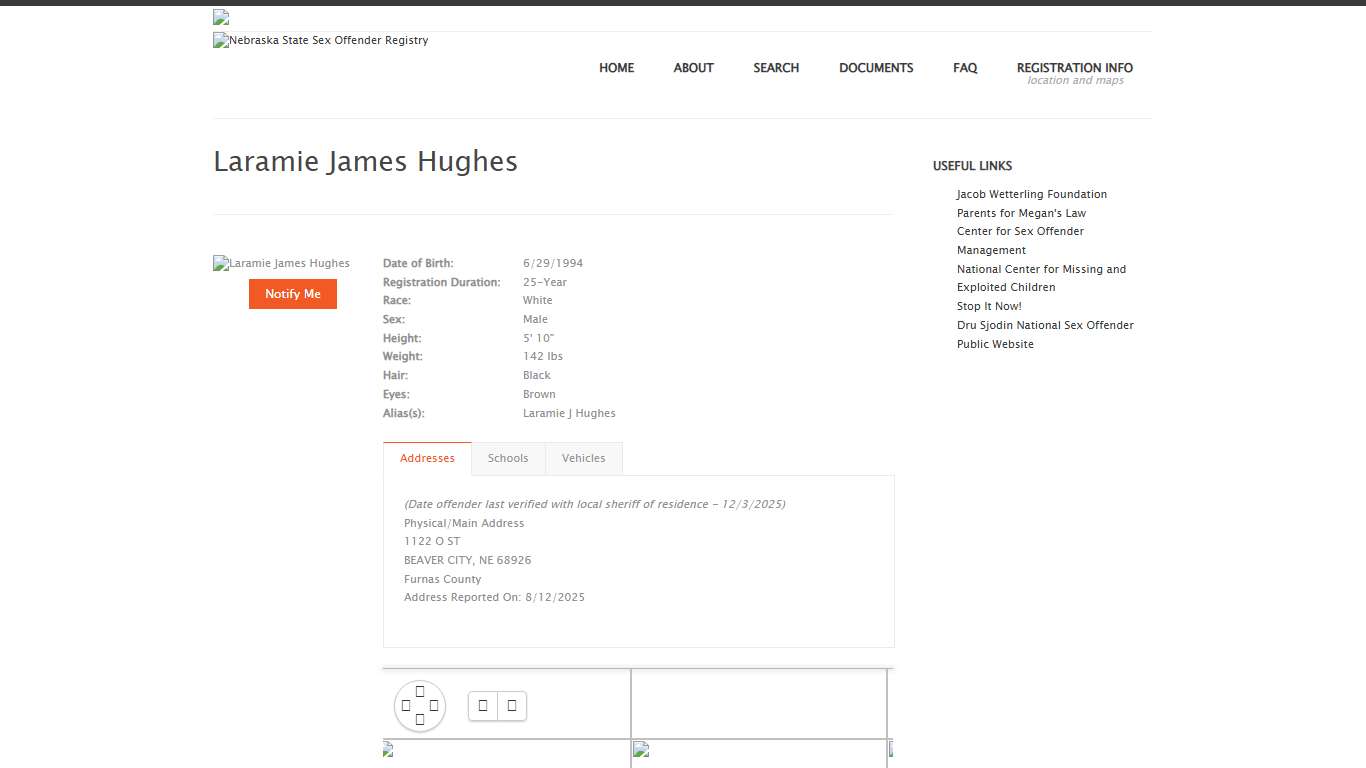Open the Jacob Wetterling Foundation link
The width and height of the screenshot is (1366, 768).
tap(1031, 194)
